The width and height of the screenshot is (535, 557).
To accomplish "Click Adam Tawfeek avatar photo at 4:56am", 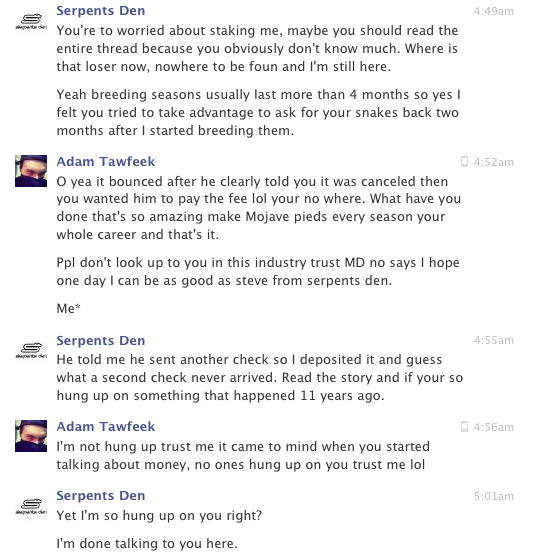I will point(31,436).
